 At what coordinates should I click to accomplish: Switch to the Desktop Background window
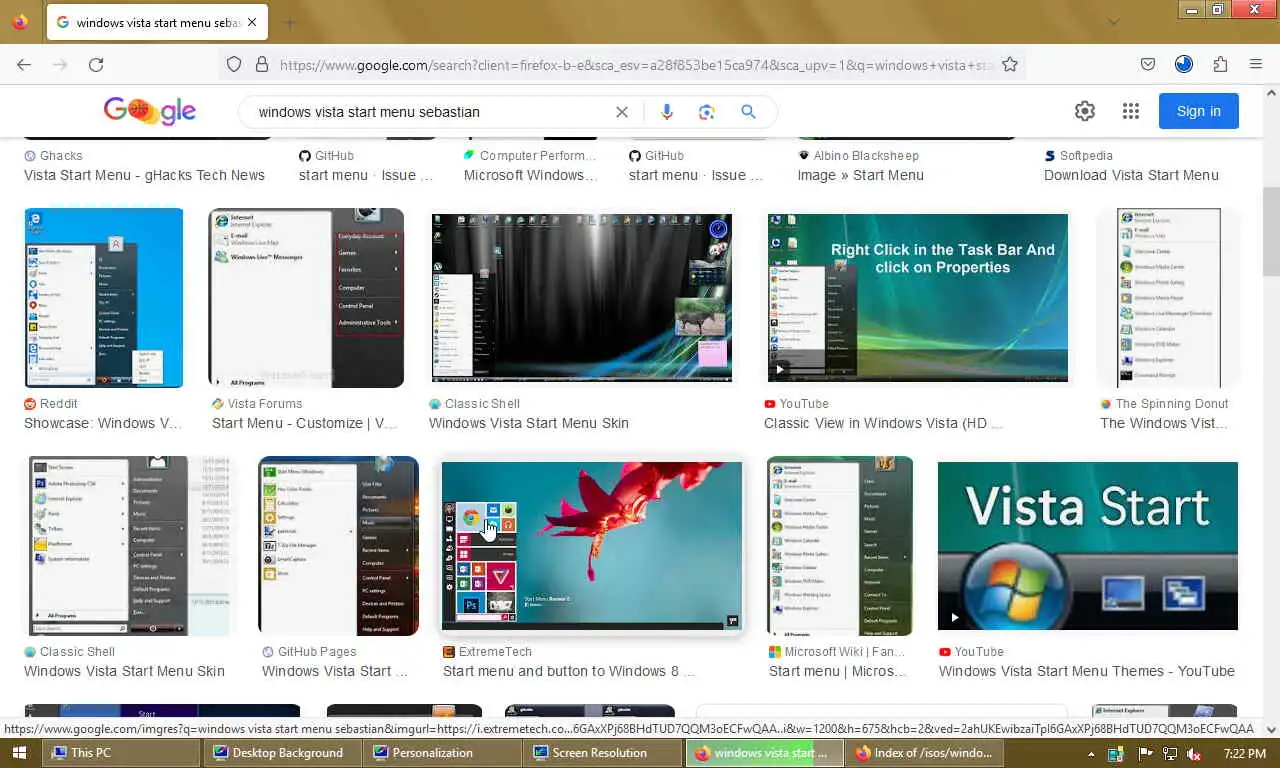coord(280,753)
